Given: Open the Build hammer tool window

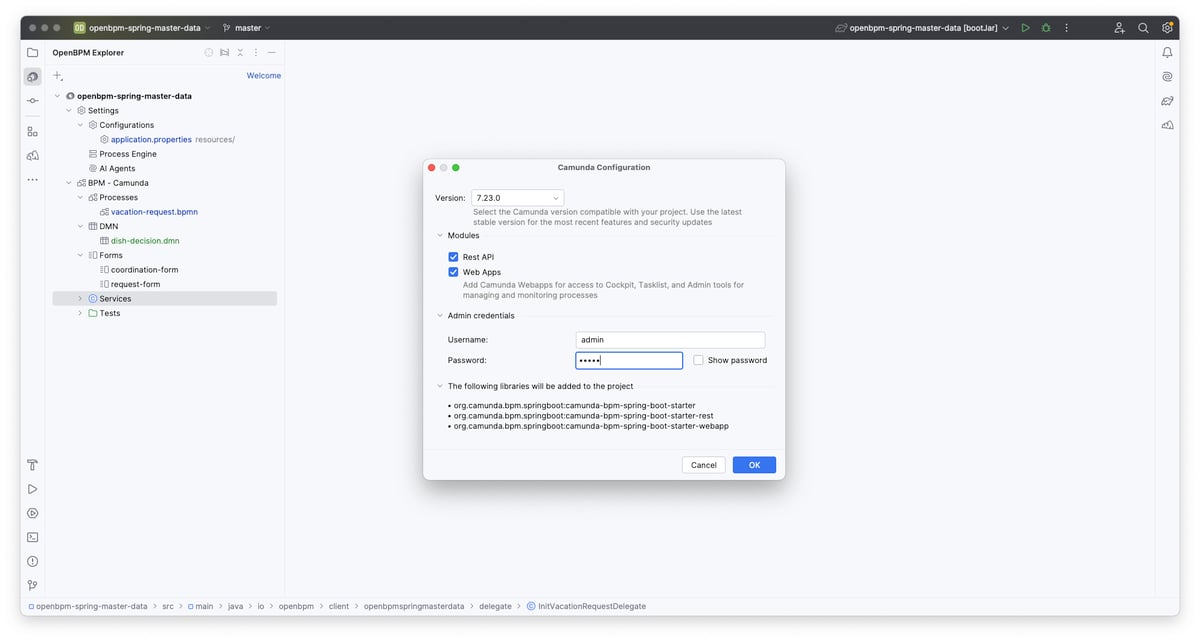Looking at the screenshot, I should 33,465.
